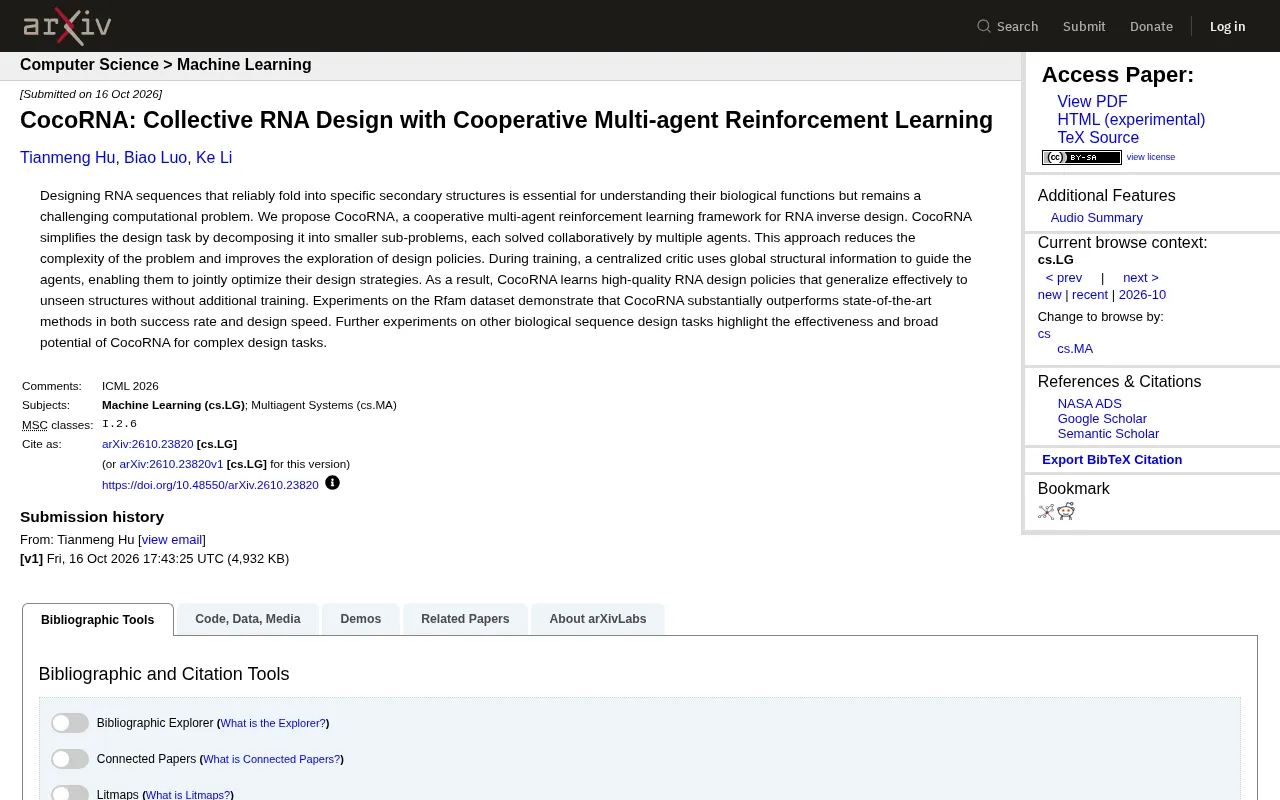Open the search magnifier icon
1280x800 pixels.
click(984, 26)
